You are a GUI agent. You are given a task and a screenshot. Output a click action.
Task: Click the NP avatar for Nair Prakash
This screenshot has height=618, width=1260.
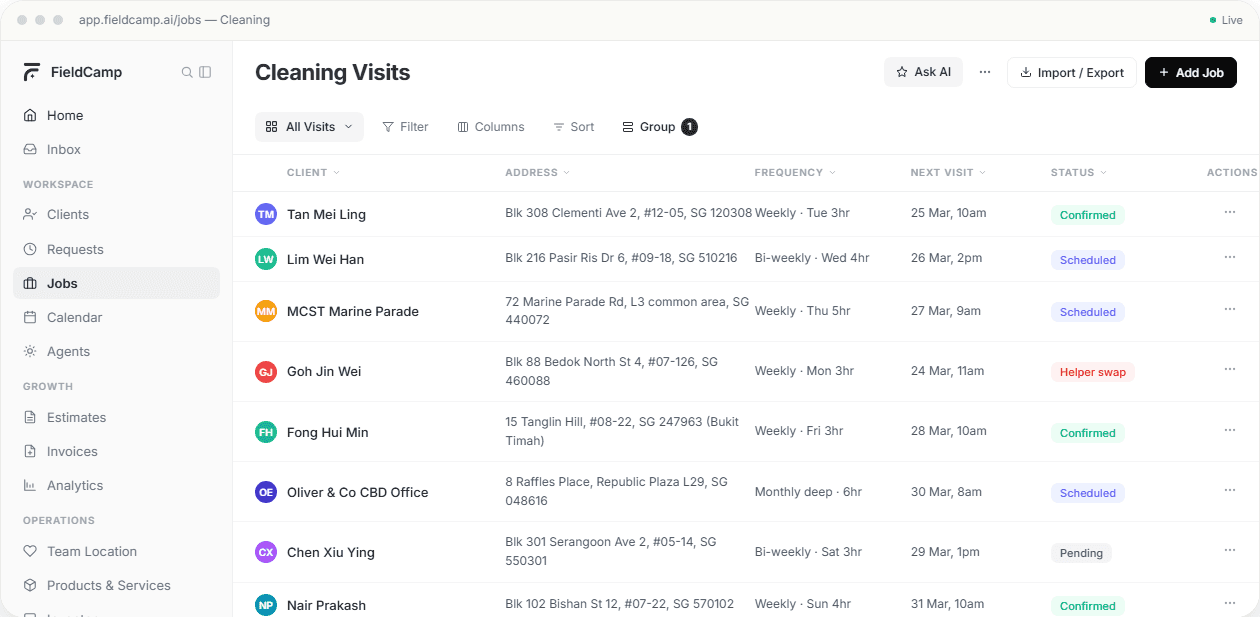pyautogui.click(x=266, y=605)
